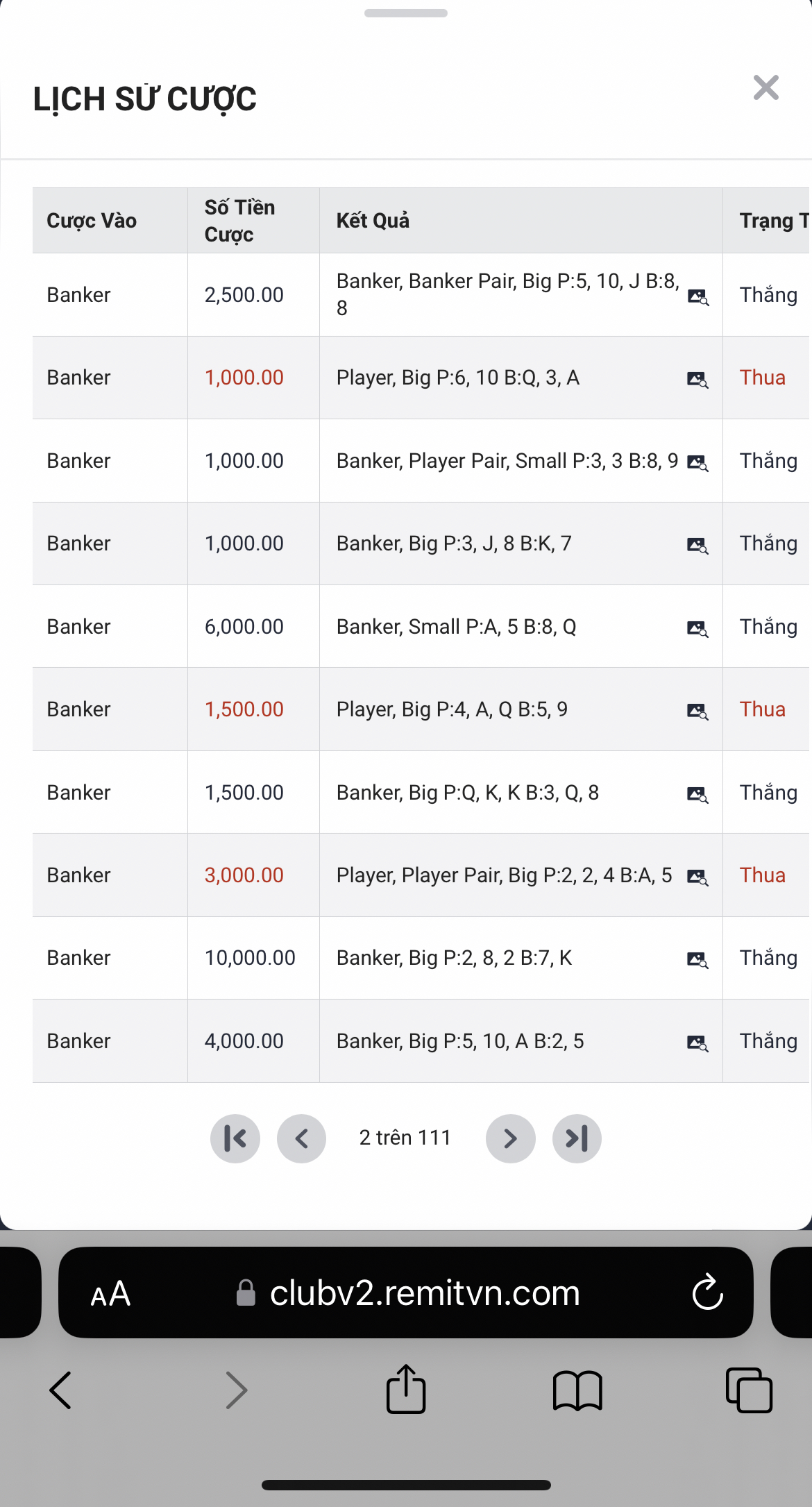Show Safari open tabs overview
The height and width of the screenshot is (1507, 812).
tap(749, 1390)
